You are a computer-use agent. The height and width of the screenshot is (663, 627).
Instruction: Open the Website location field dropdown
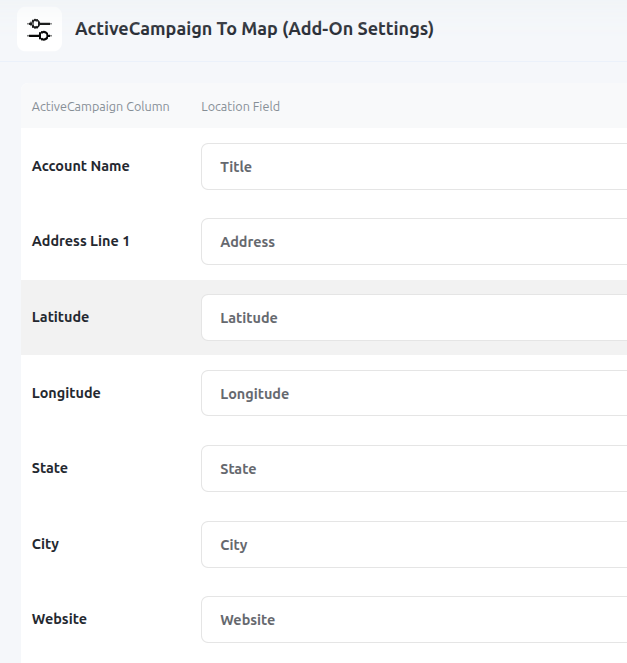[414, 620]
